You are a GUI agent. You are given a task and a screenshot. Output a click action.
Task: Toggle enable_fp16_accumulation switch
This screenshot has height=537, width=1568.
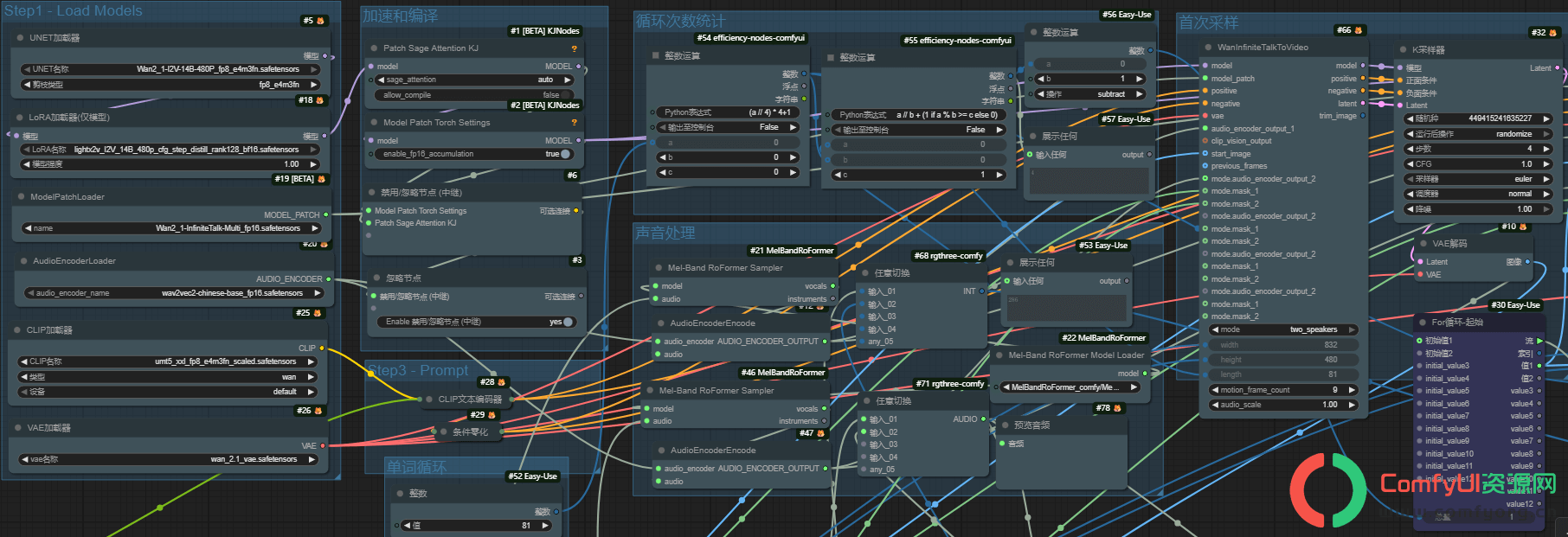(566, 154)
